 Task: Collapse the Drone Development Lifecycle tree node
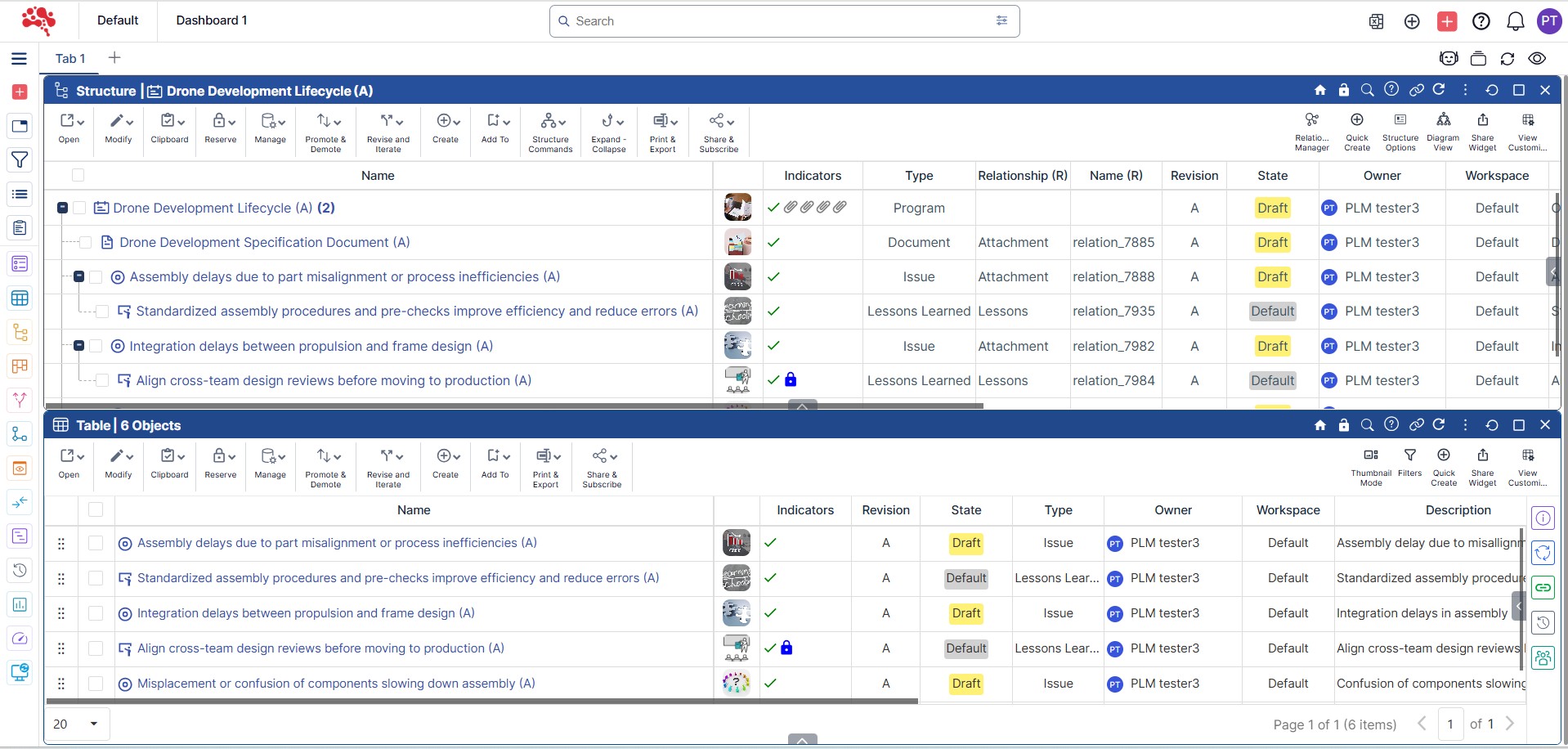click(62, 209)
